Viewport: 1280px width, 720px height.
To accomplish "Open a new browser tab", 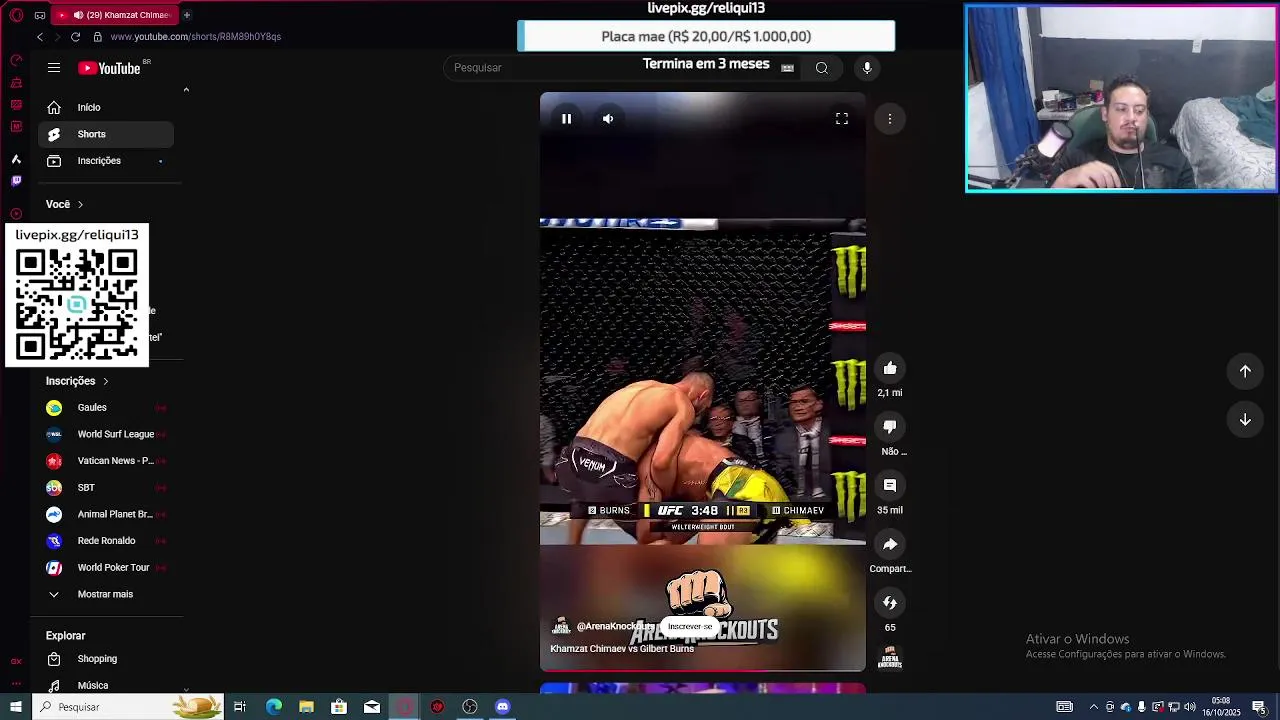I will click(186, 15).
